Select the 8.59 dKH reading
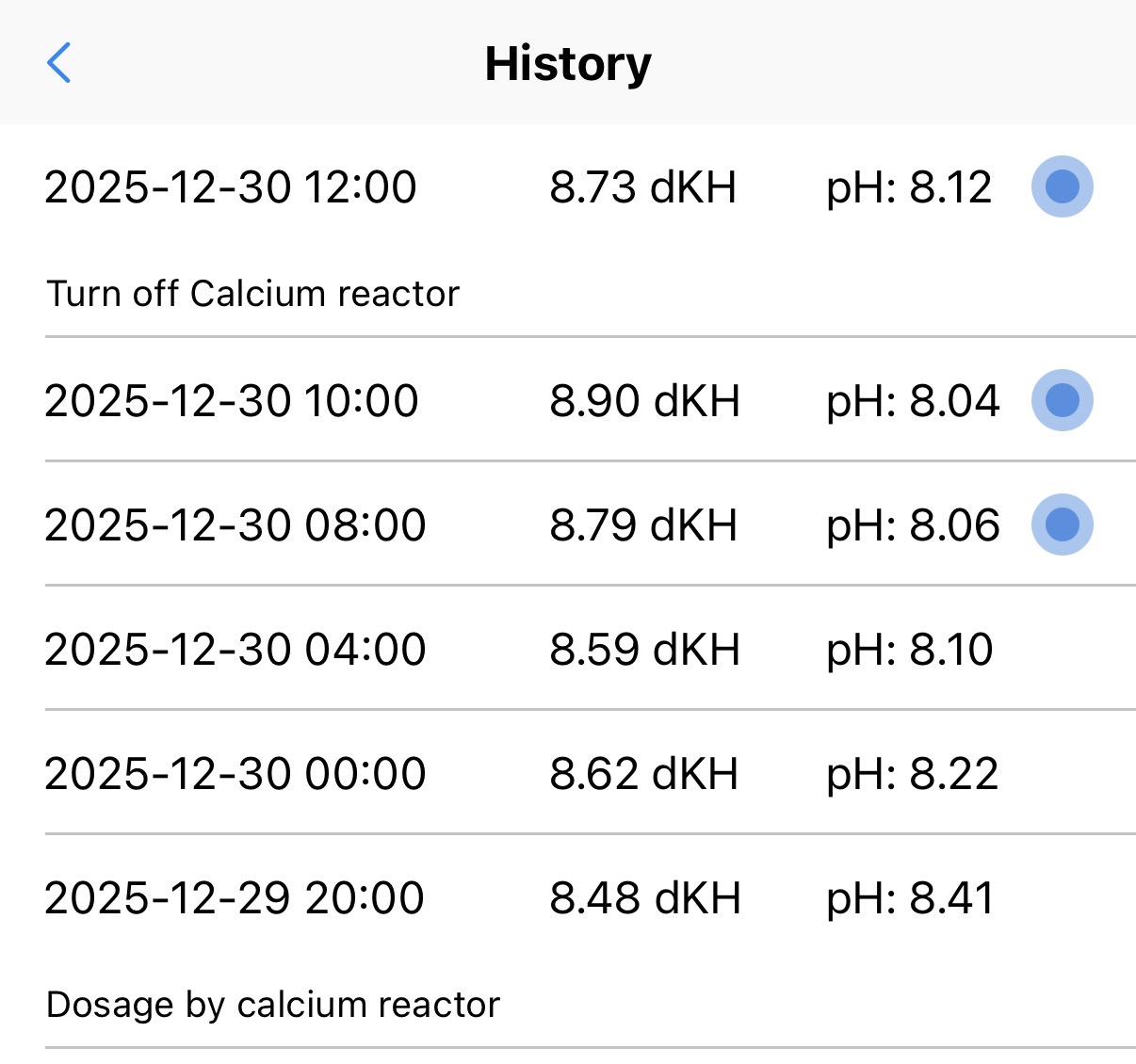Image resolution: width=1136 pixels, height=1064 pixels. [x=644, y=649]
